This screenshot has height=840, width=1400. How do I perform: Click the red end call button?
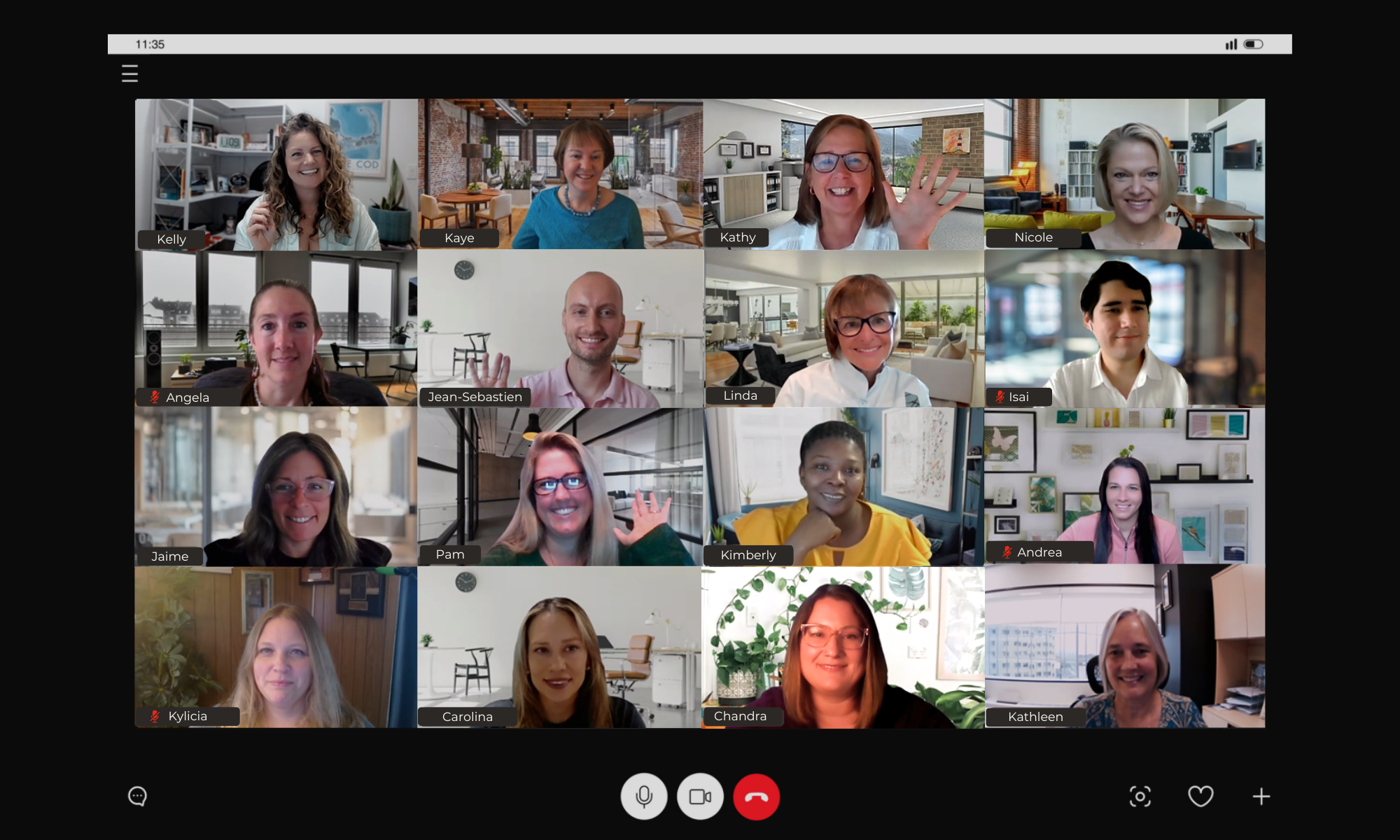756,796
